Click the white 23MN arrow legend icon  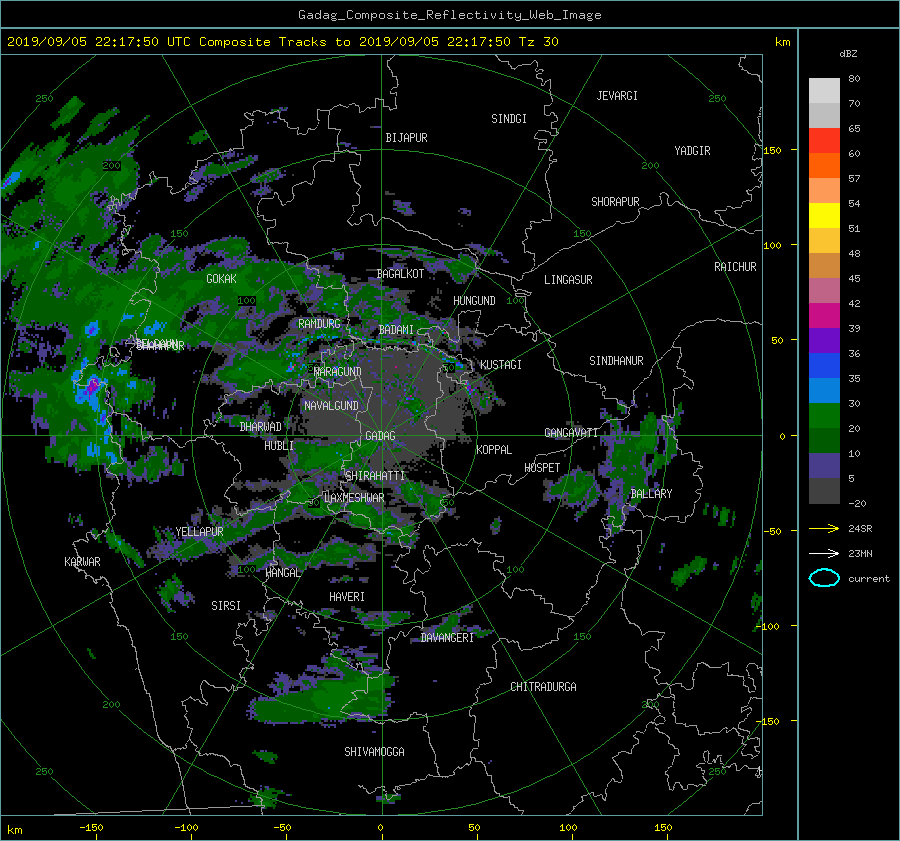[824, 553]
